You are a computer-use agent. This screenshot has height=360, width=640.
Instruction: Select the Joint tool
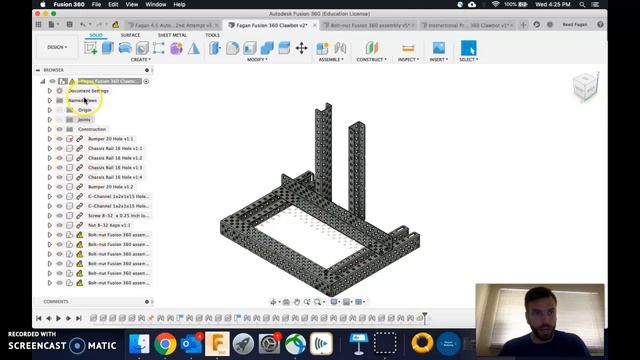(340, 48)
